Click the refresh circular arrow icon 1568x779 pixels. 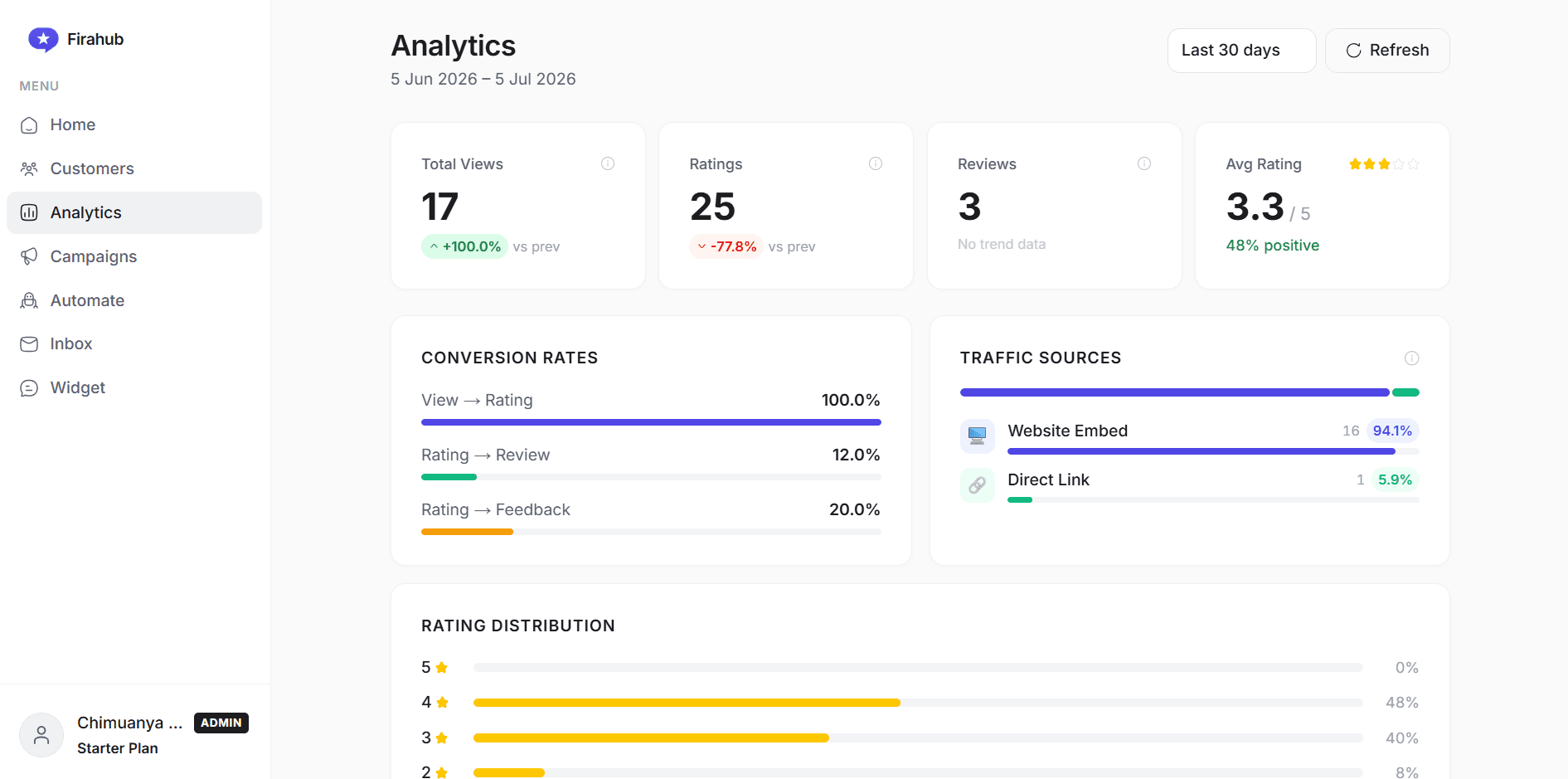click(x=1354, y=51)
